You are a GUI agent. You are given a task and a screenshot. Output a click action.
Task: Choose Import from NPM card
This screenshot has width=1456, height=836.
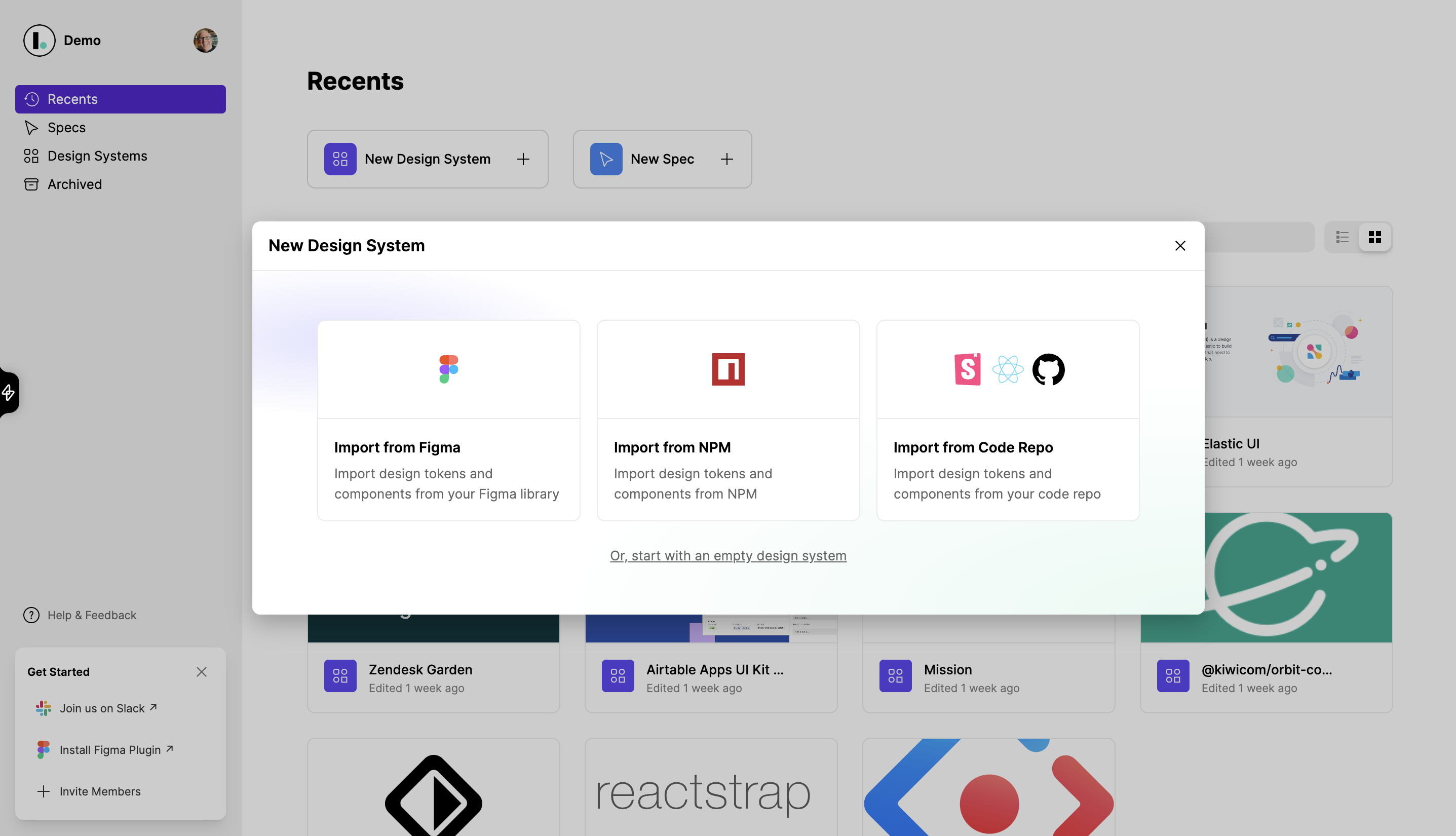click(x=728, y=421)
